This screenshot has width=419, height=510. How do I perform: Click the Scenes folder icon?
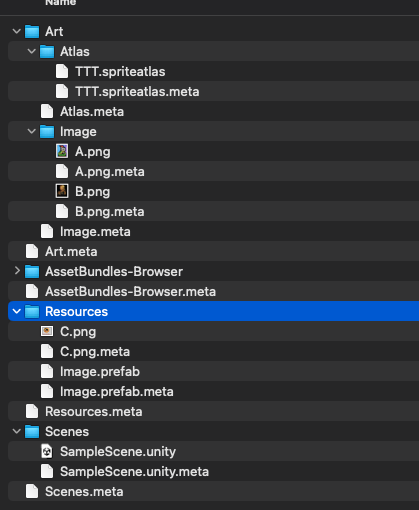click(x=32, y=431)
